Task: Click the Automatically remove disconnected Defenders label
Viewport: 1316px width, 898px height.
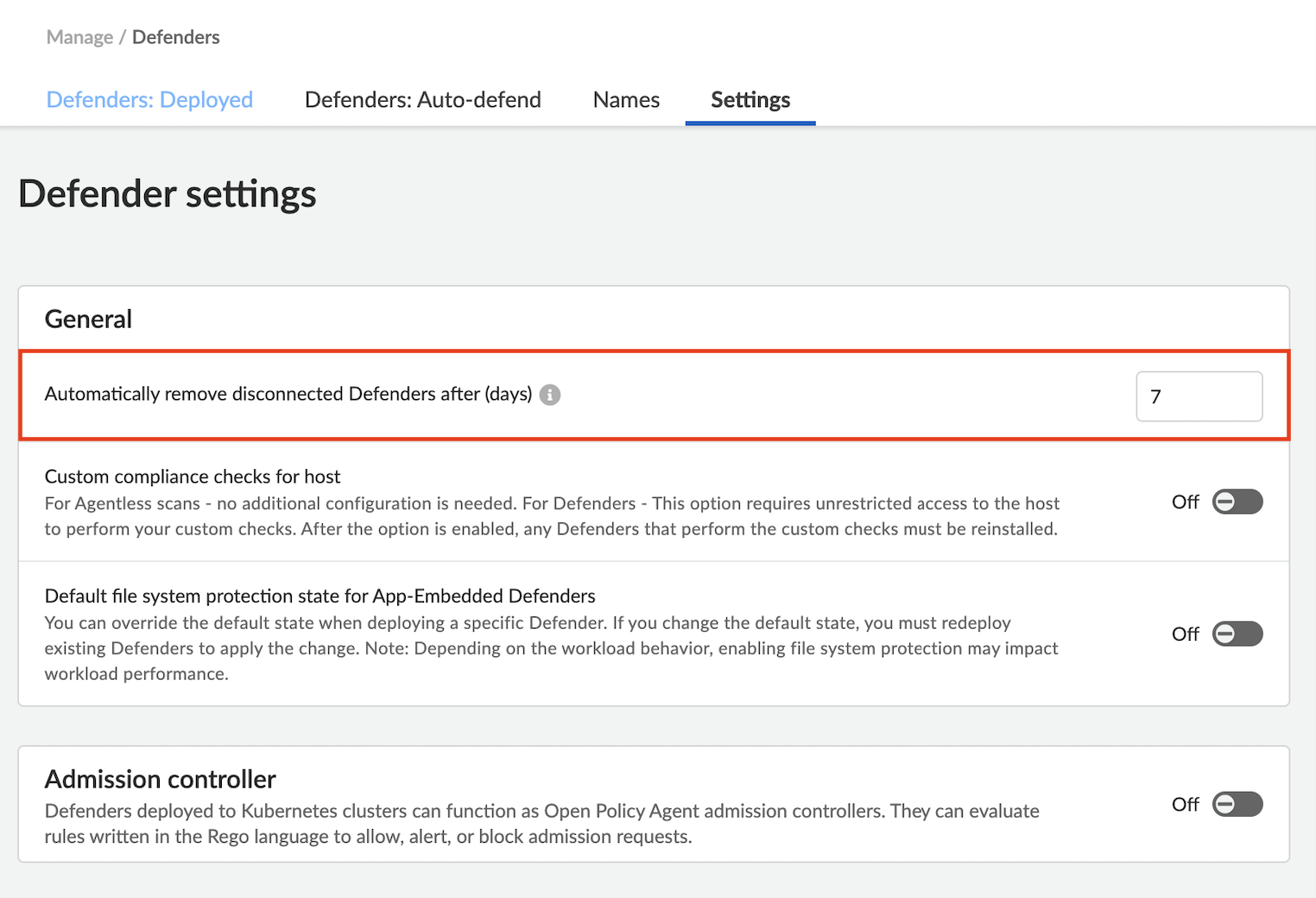Action: pos(288,395)
